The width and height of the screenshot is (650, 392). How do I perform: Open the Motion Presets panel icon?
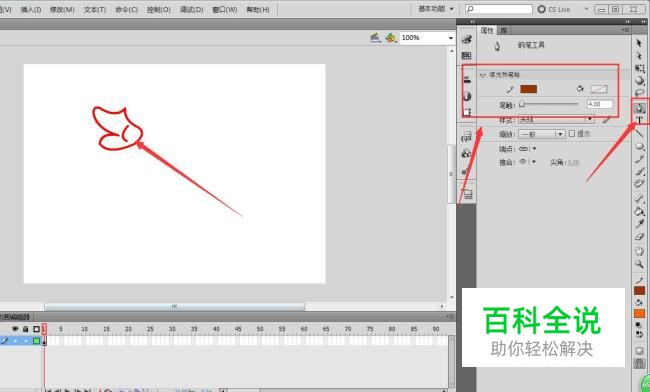tap(467, 171)
